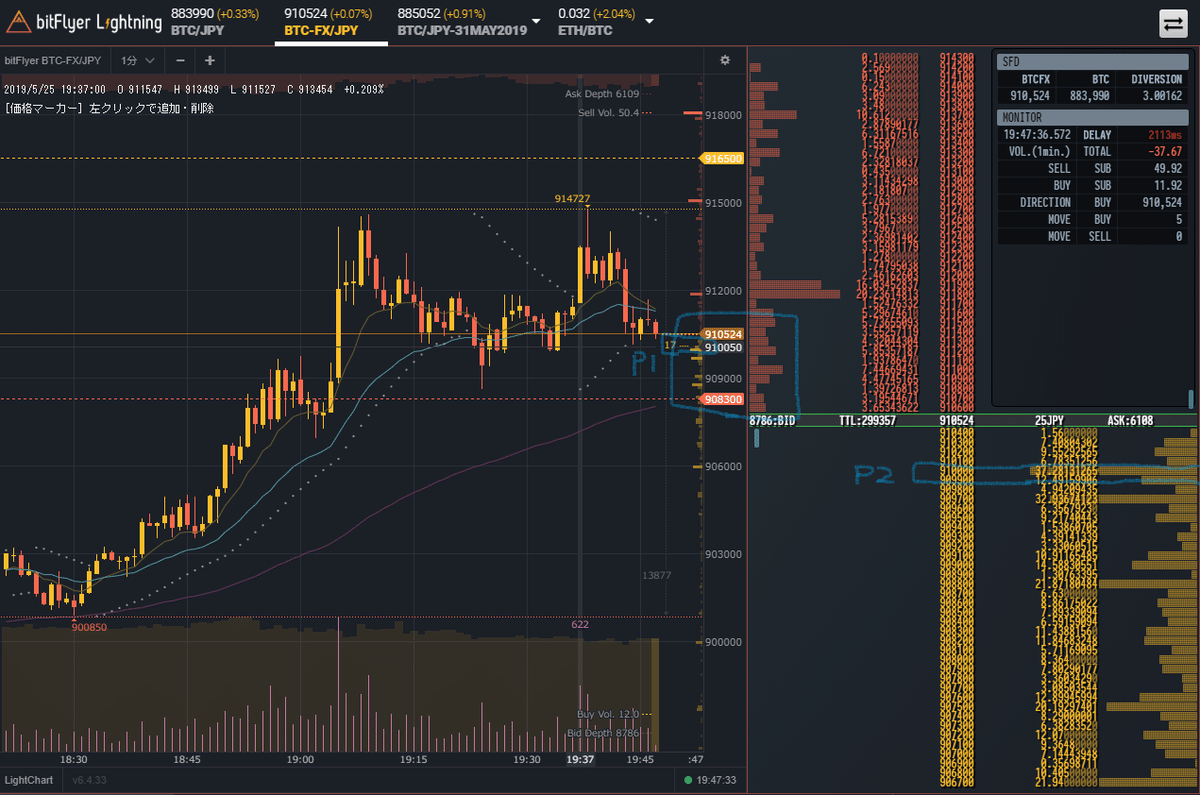Click the 910524 current price label

tap(721, 334)
